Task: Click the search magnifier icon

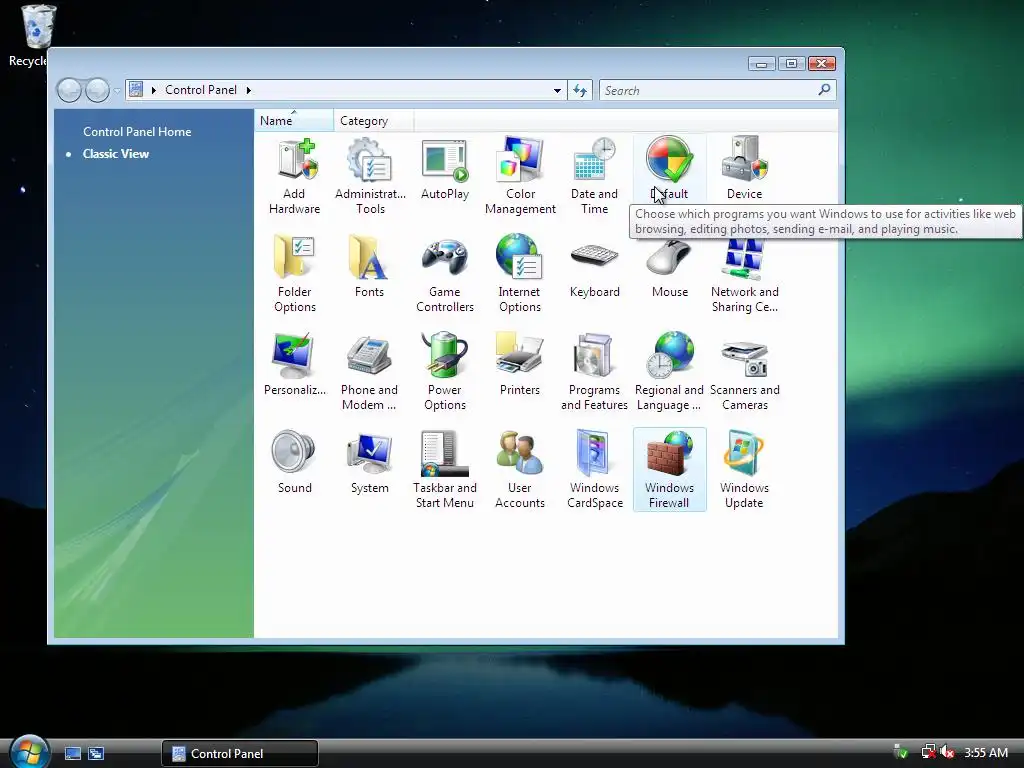Action: 824,90
